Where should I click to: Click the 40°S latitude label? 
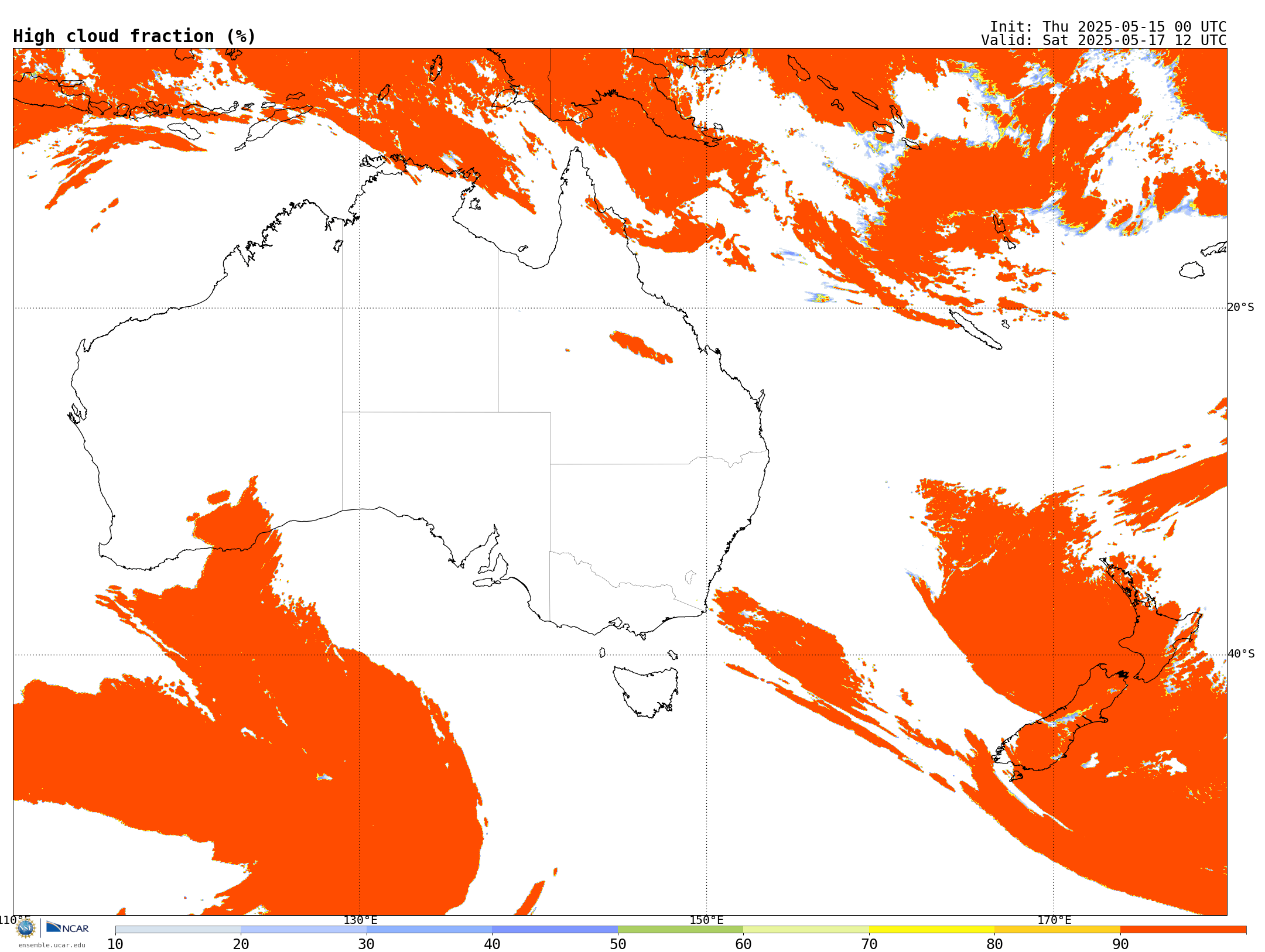(1241, 654)
